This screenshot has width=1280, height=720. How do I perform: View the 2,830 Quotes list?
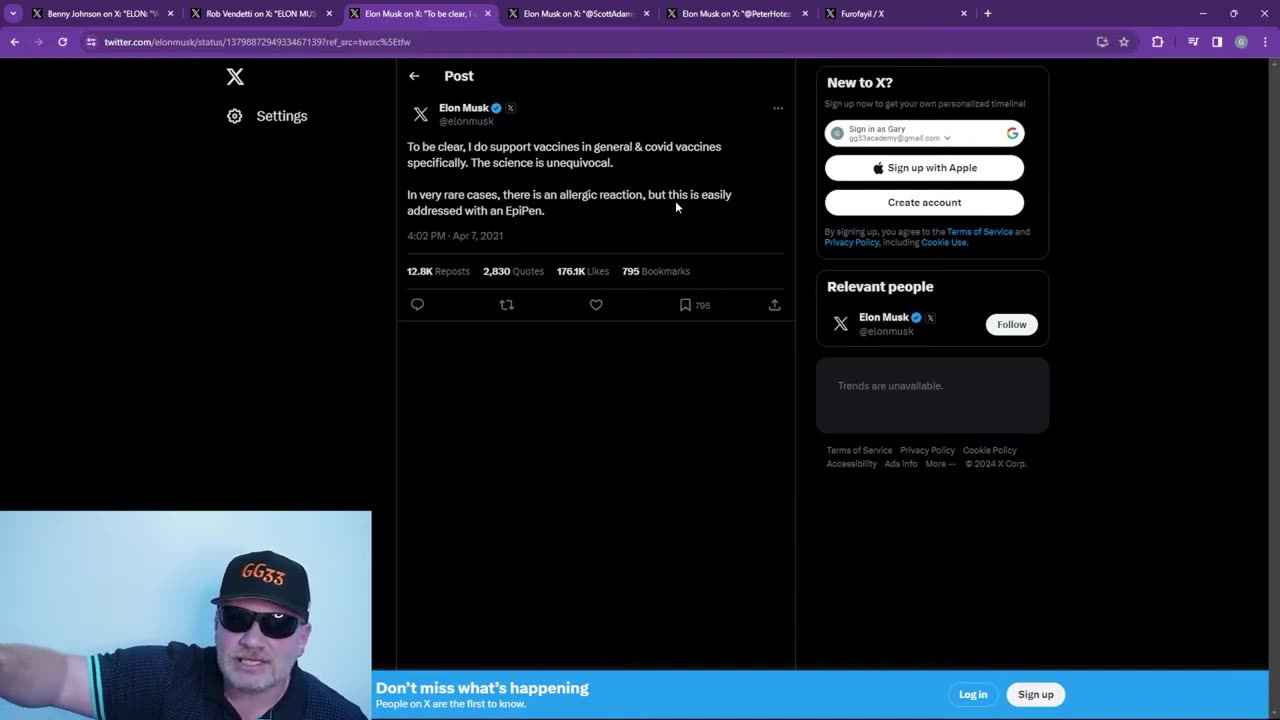513,271
